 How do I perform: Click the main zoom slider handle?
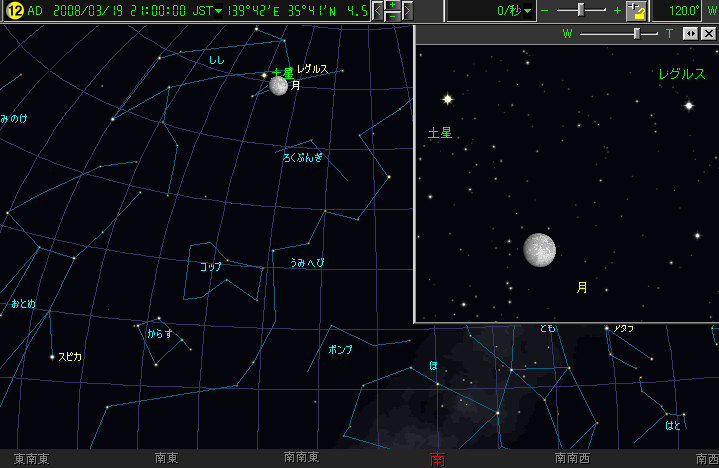(581, 10)
